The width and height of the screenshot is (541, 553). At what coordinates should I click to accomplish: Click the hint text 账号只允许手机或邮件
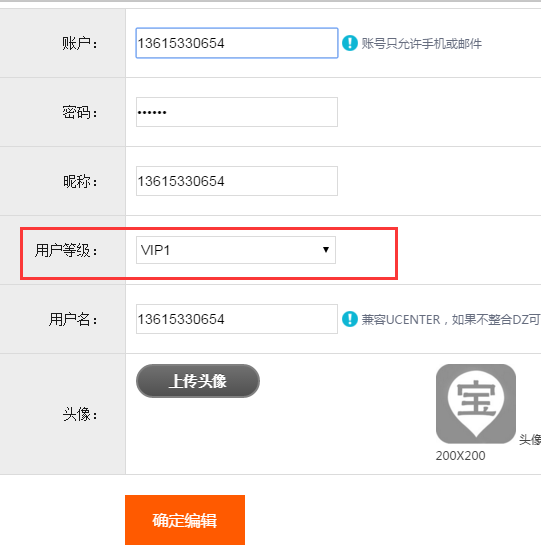click(x=421, y=44)
